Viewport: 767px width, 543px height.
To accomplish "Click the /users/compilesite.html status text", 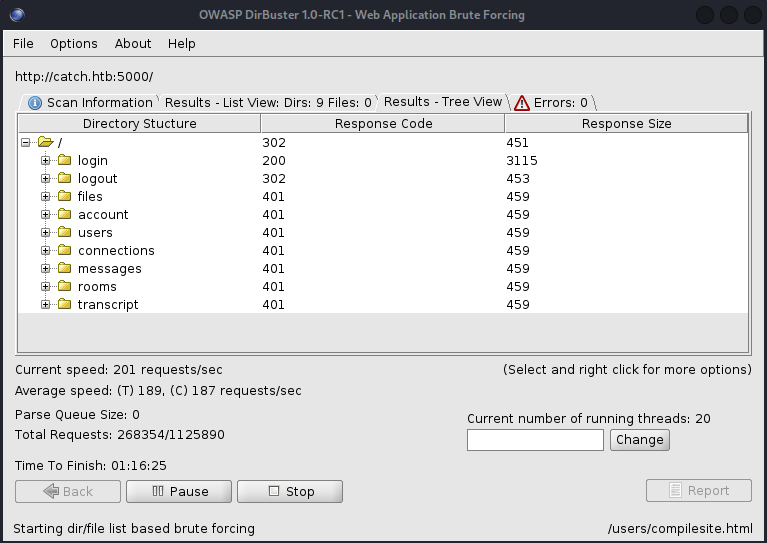I will 680,528.
